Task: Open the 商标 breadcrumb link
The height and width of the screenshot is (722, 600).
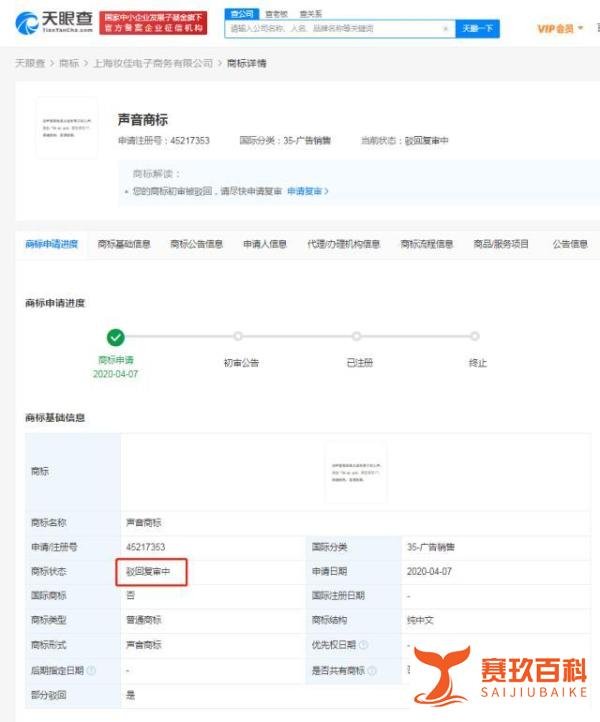Action: point(69,63)
